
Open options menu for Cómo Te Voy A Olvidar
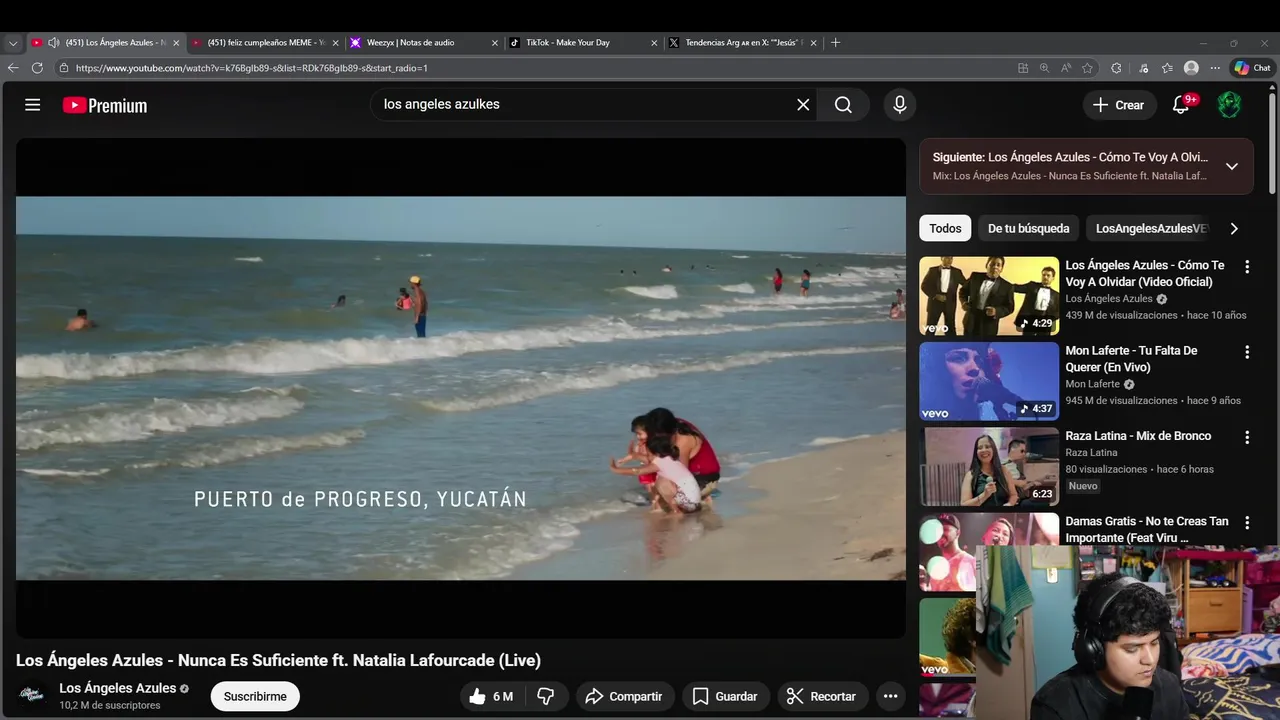pos(1247,267)
